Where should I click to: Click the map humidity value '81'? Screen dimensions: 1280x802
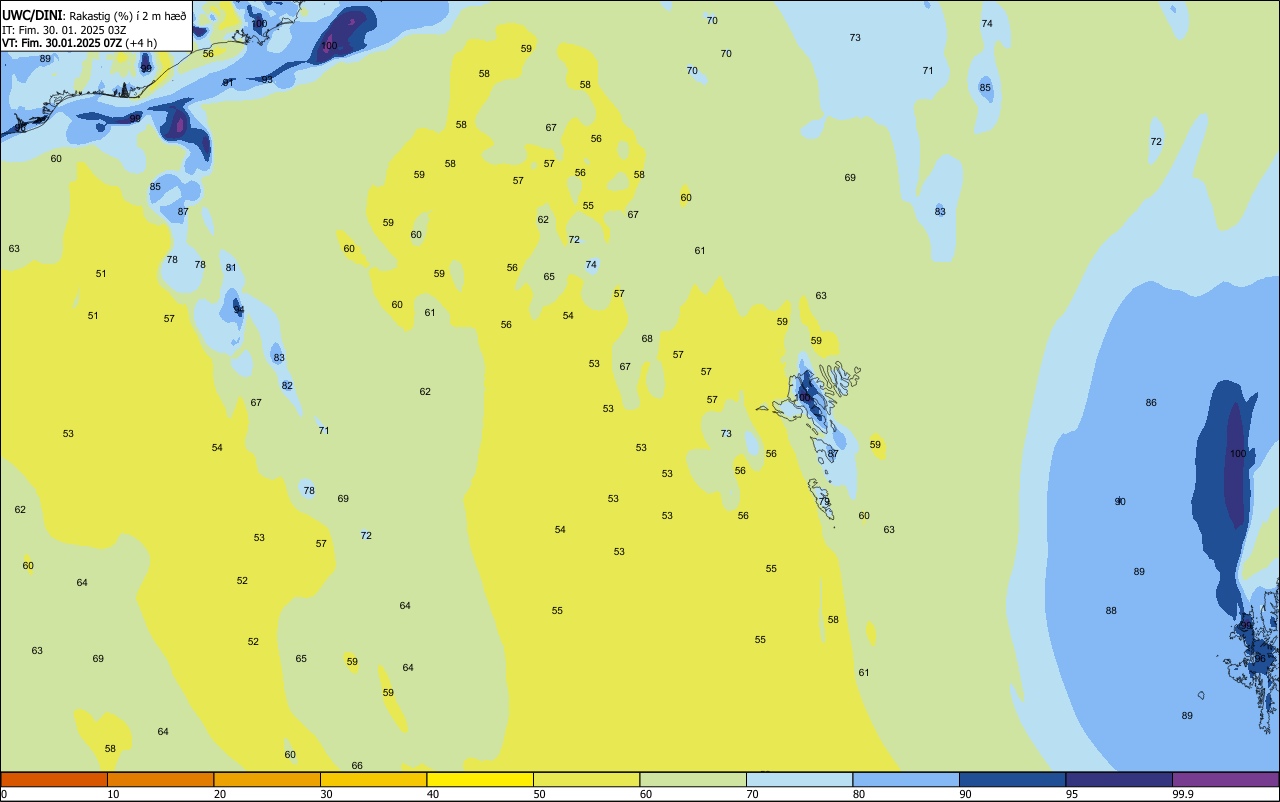(x=231, y=268)
